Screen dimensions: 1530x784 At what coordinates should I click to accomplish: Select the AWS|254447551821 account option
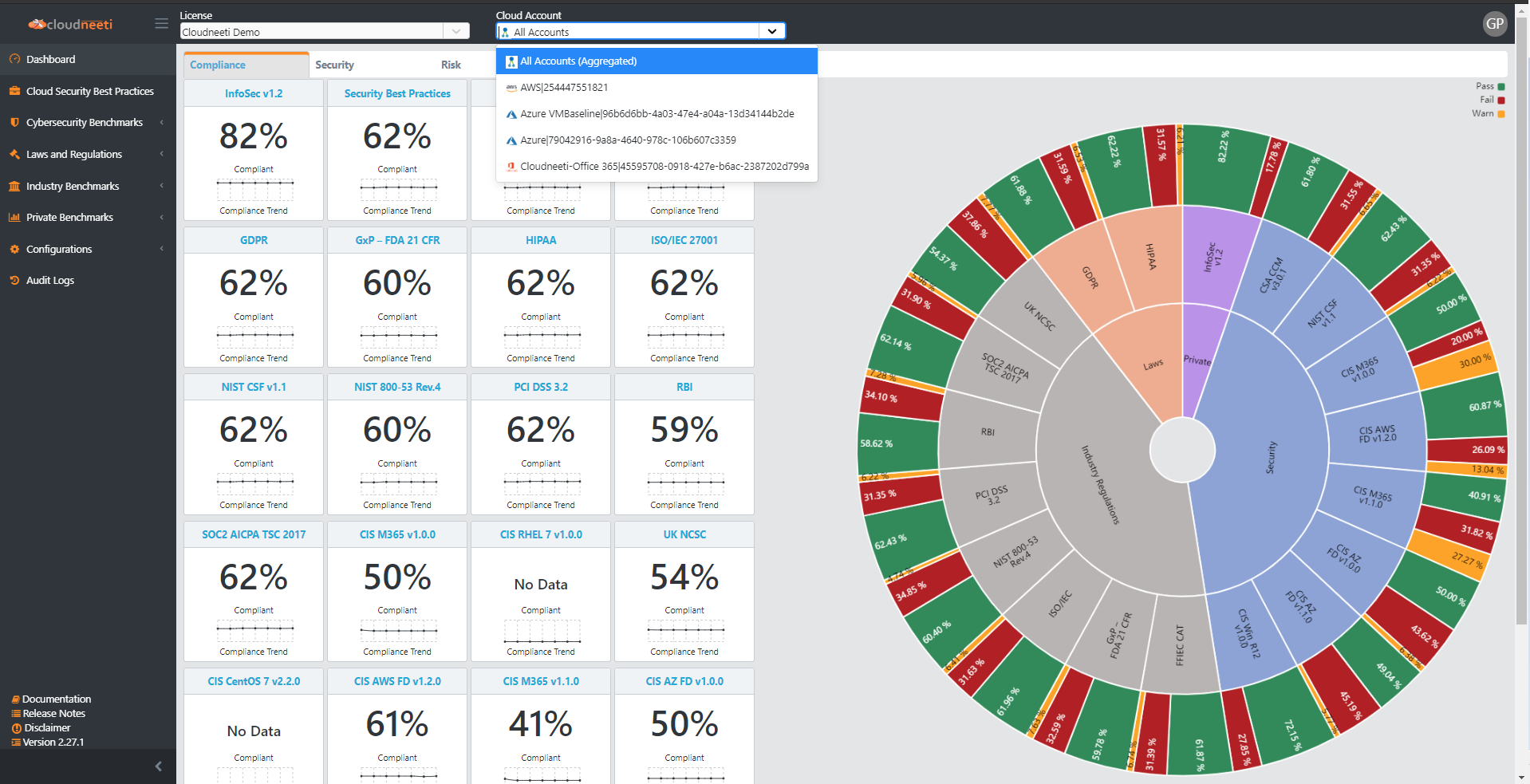pyautogui.click(x=563, y=88)
